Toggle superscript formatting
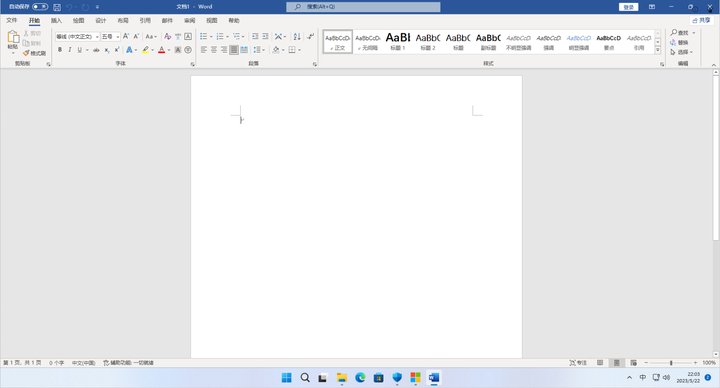 point(117,50)
